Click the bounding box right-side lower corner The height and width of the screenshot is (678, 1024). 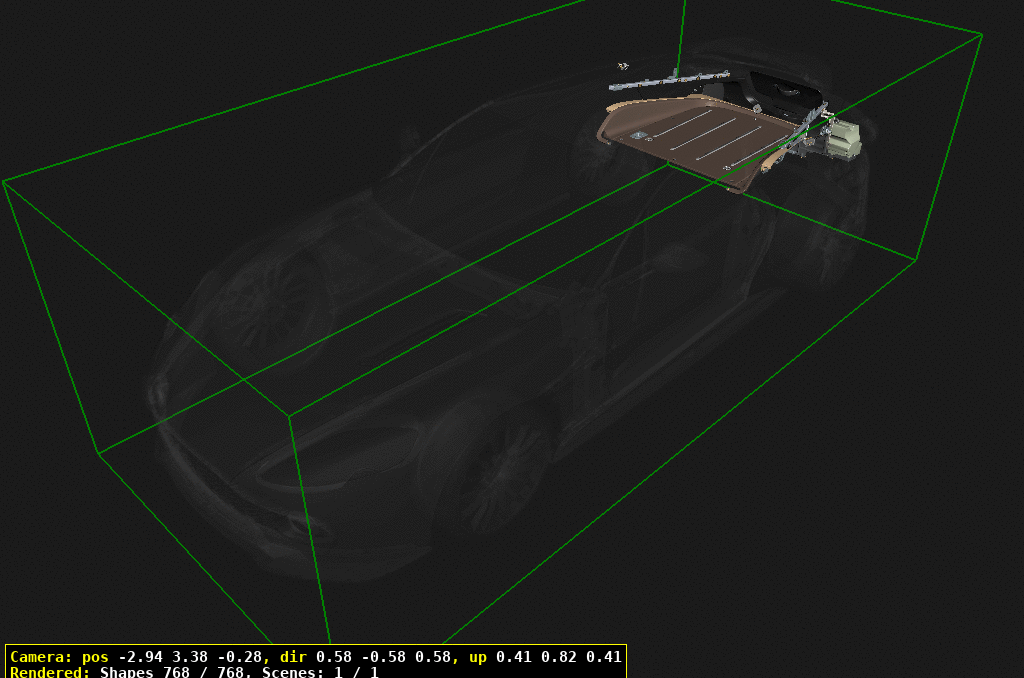[x=916, y=260]
